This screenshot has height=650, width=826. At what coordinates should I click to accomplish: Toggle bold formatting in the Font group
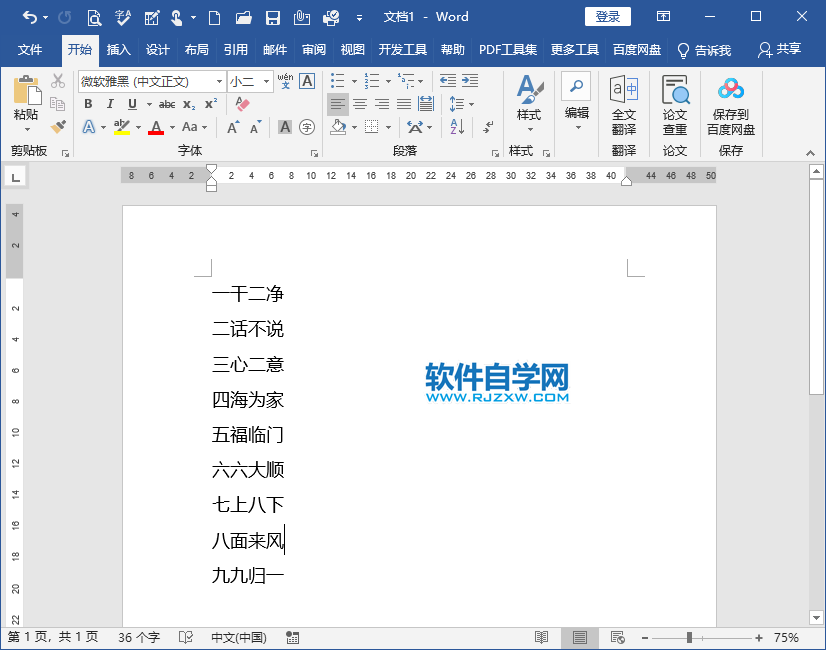tap(89, 104)
